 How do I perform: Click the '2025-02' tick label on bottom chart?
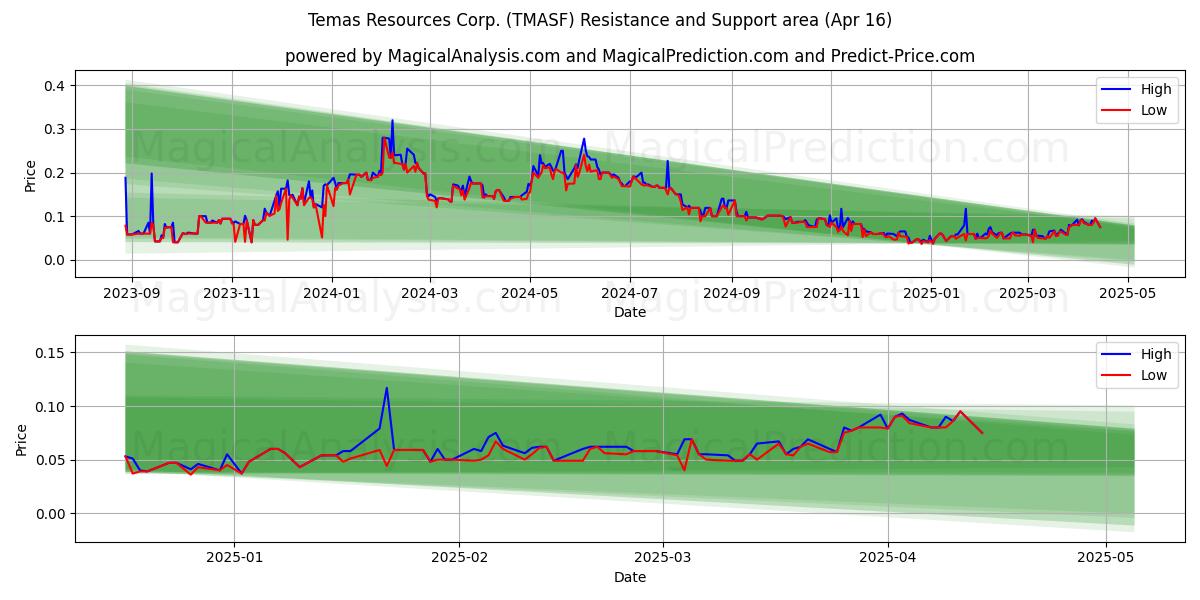point(459,558)
